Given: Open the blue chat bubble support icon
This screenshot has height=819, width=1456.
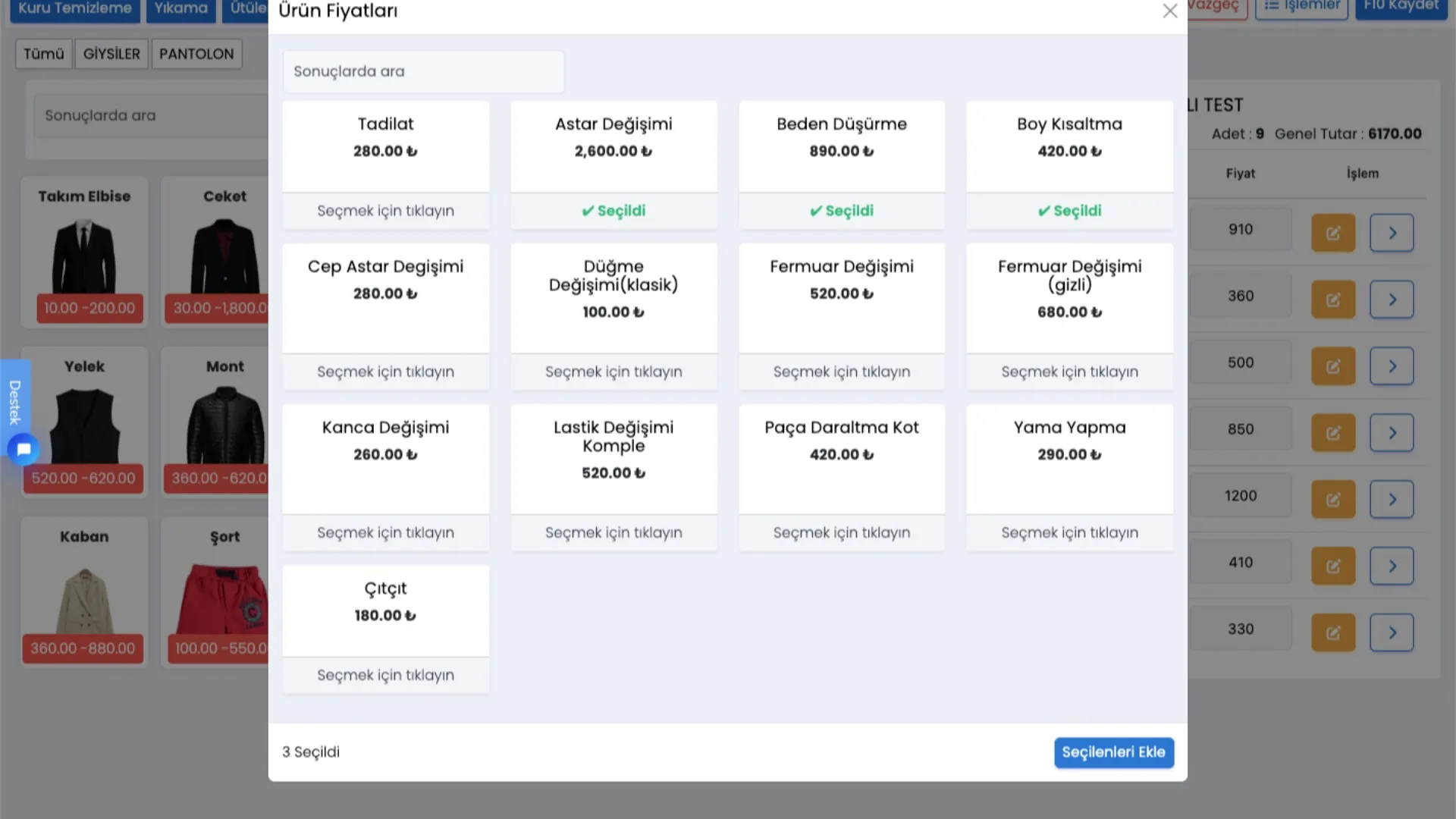Looking at the screenshot, I should pyautogui.click(x=24, y=450).
